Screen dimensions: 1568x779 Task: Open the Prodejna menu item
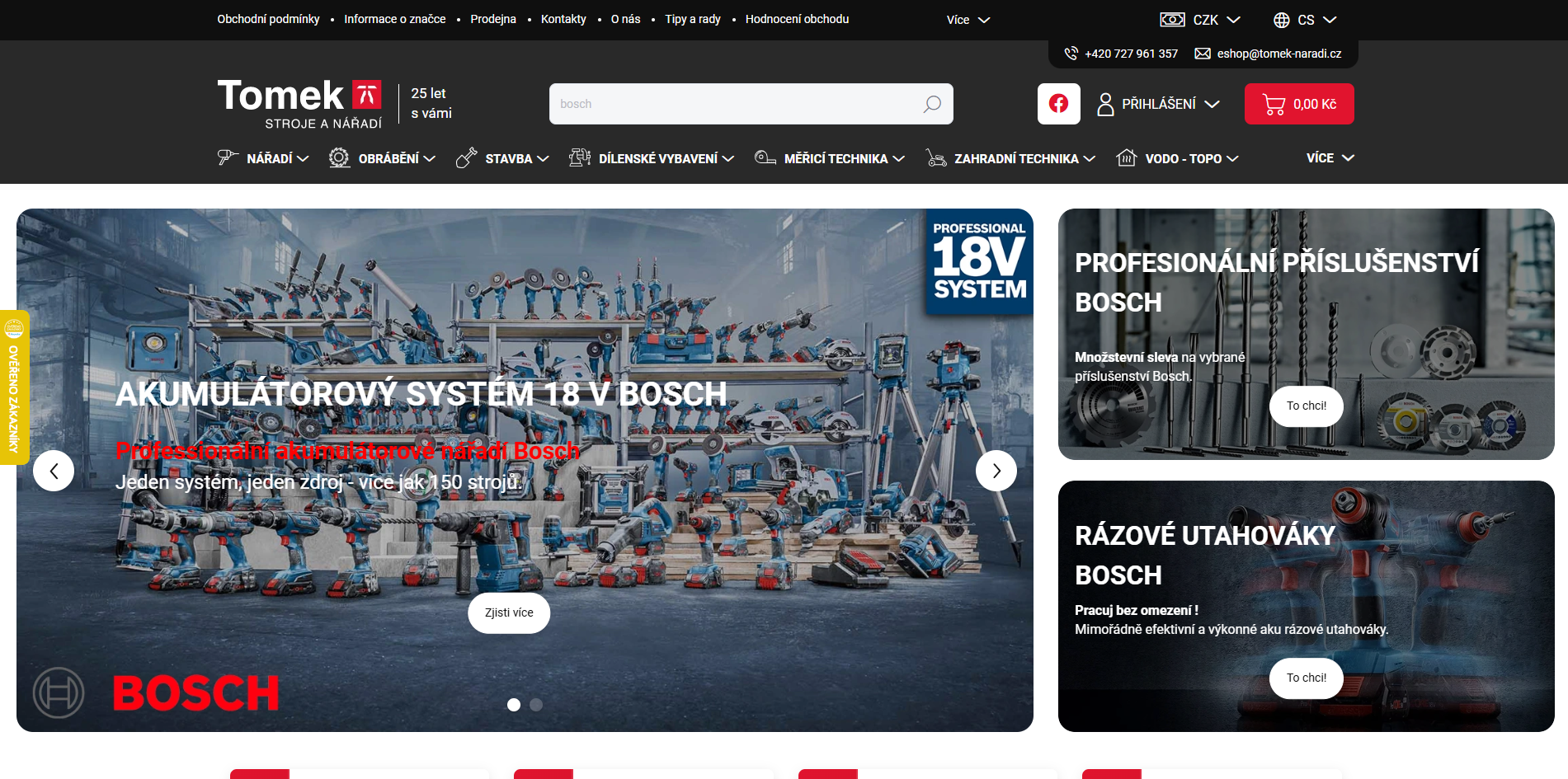coord(493,19)
